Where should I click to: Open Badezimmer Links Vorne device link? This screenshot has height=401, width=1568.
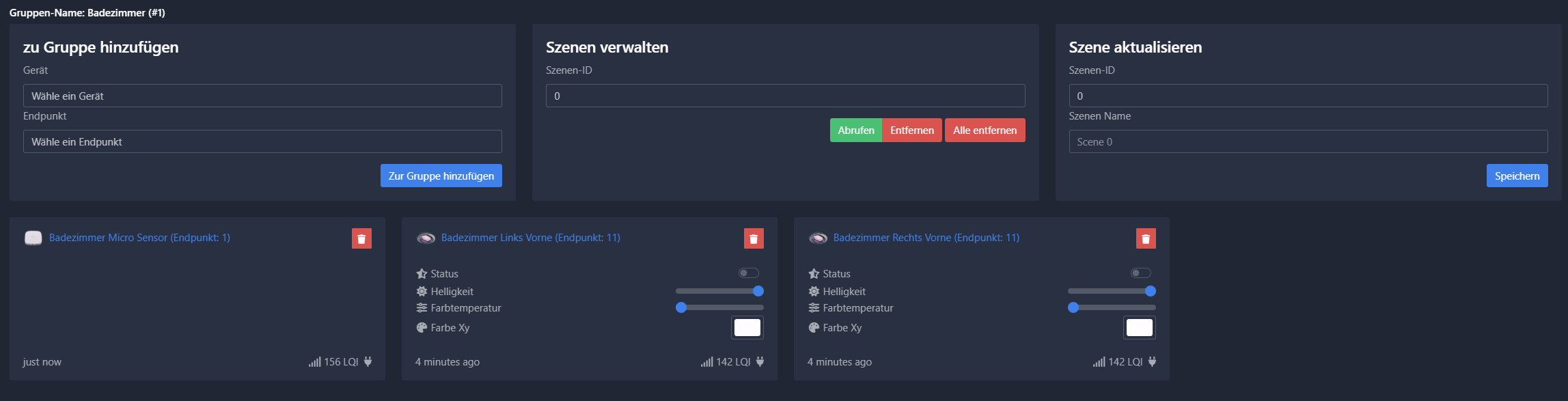click(530, 238)
